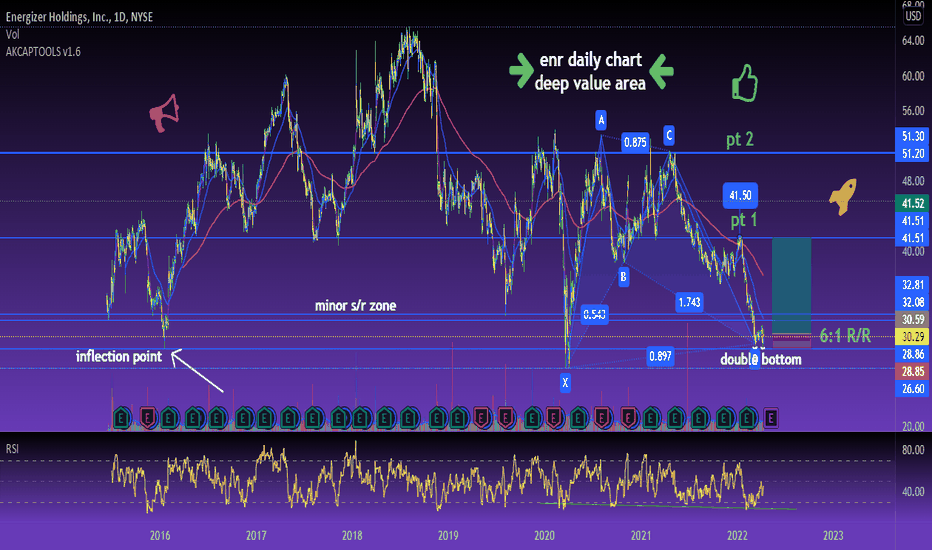Screen dimensions: 932x550
Task: Click the 41.50 price callout on chart
Action: pos(740,195)
